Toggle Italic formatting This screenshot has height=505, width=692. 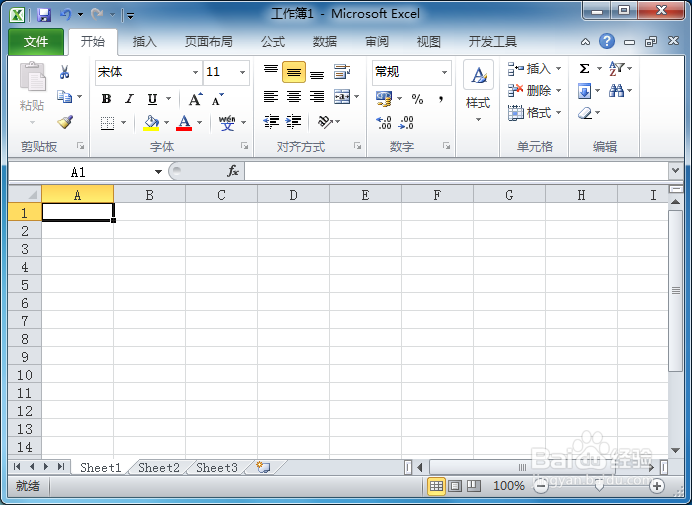coord(129,99)
